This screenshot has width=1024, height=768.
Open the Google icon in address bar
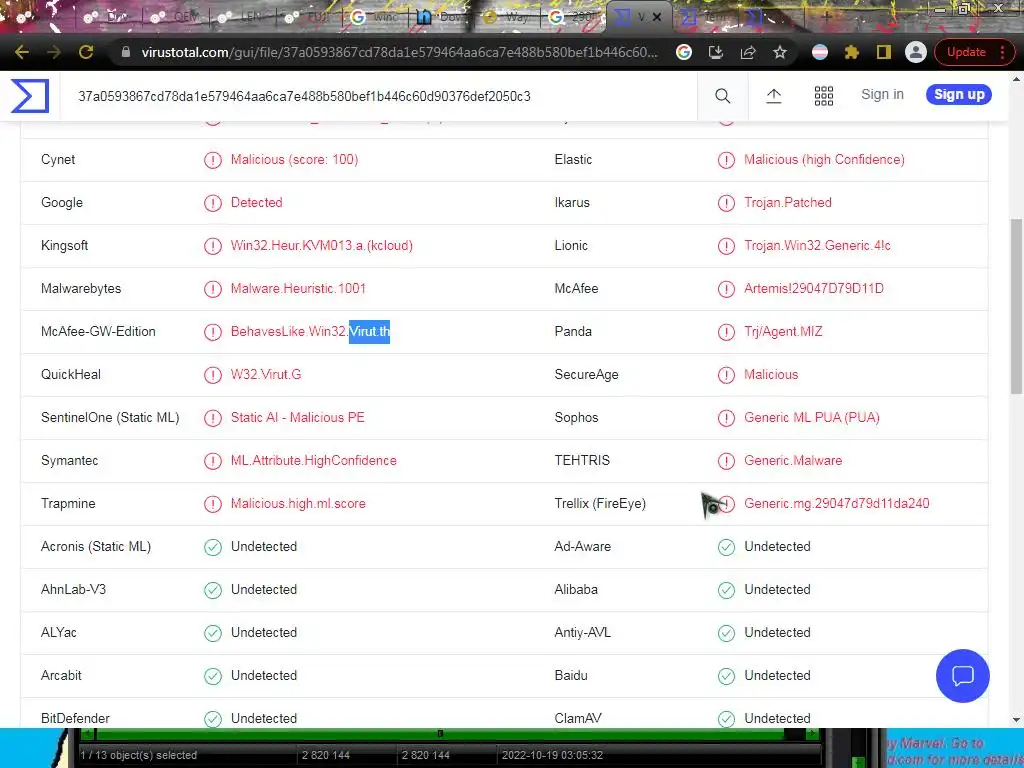click(684, 52)
